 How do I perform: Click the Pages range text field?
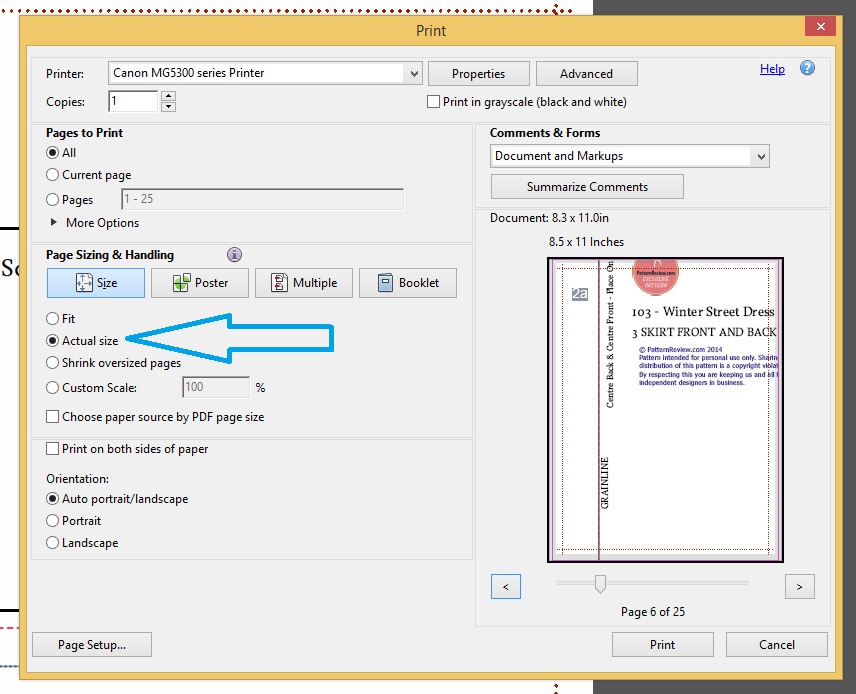coord(262,199)
